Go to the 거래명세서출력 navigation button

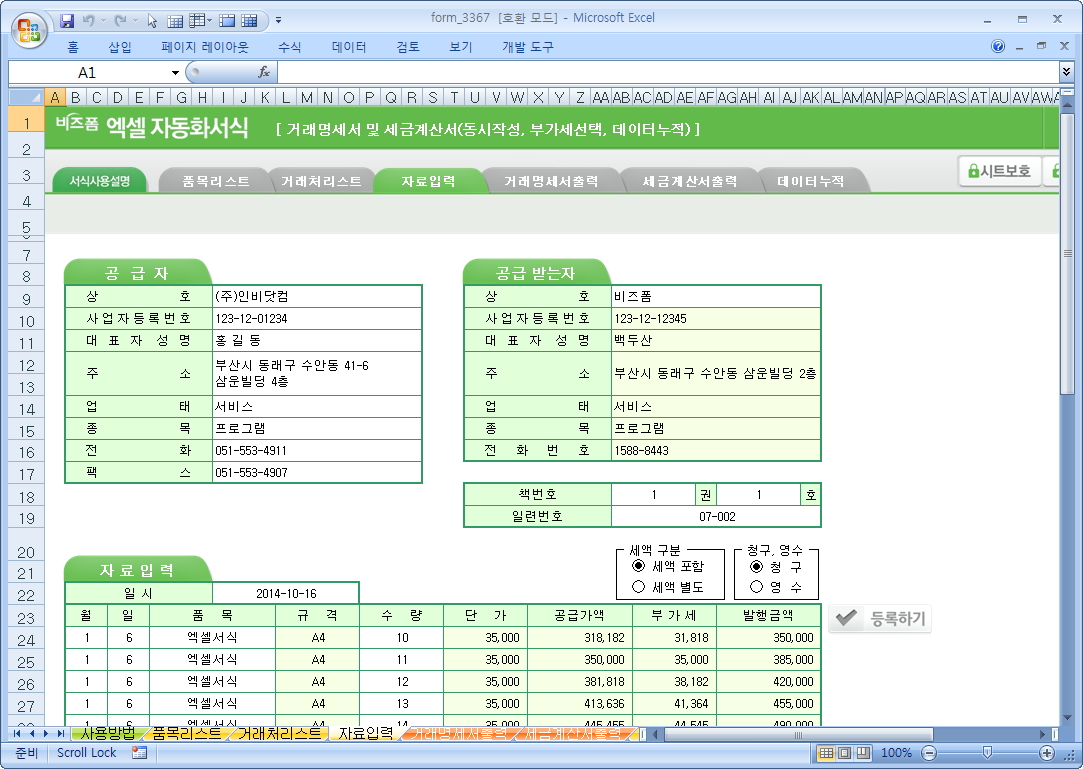click(550, 181)
